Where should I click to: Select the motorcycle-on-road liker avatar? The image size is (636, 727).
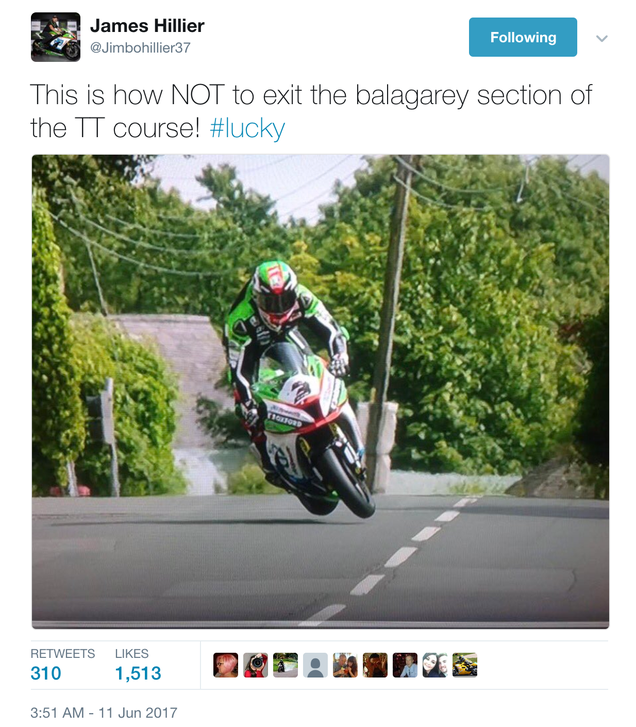pyautogui.click(x=286, y=665)
